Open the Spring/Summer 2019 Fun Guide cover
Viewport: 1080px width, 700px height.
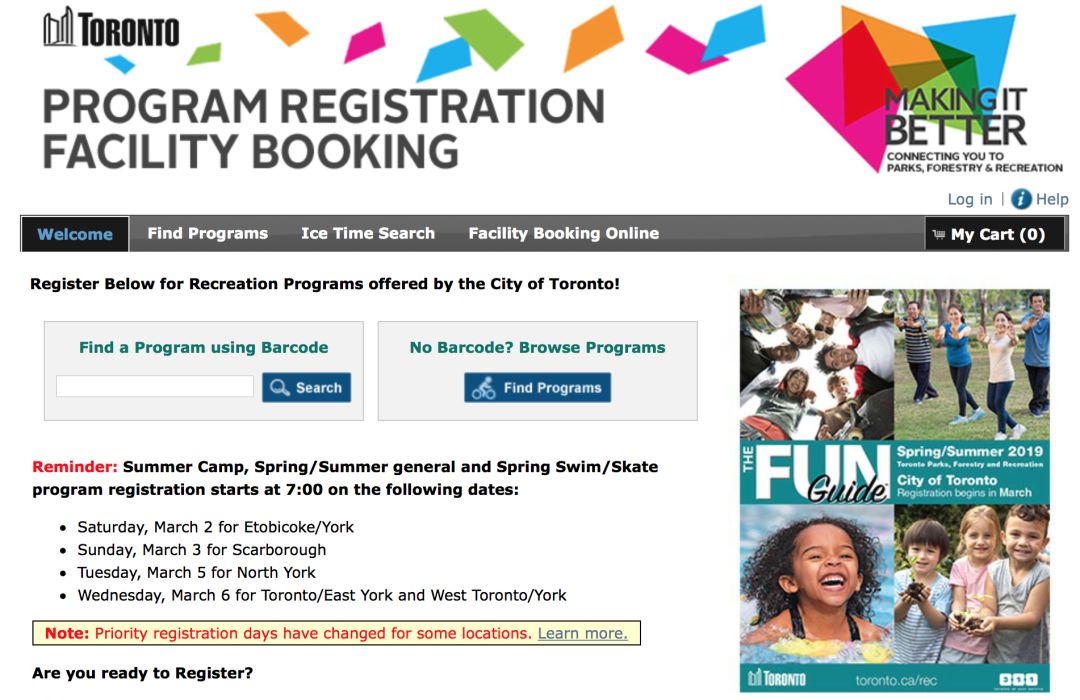pos(895,491)
